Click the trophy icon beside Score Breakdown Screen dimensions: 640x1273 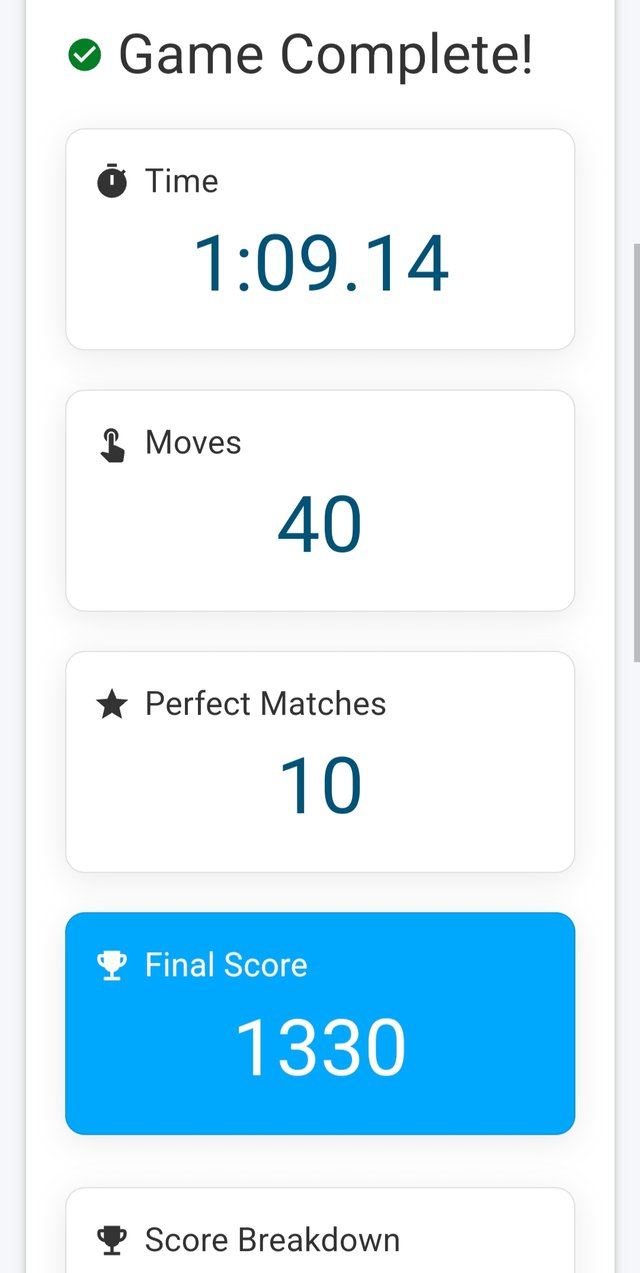coord(112,1241)
